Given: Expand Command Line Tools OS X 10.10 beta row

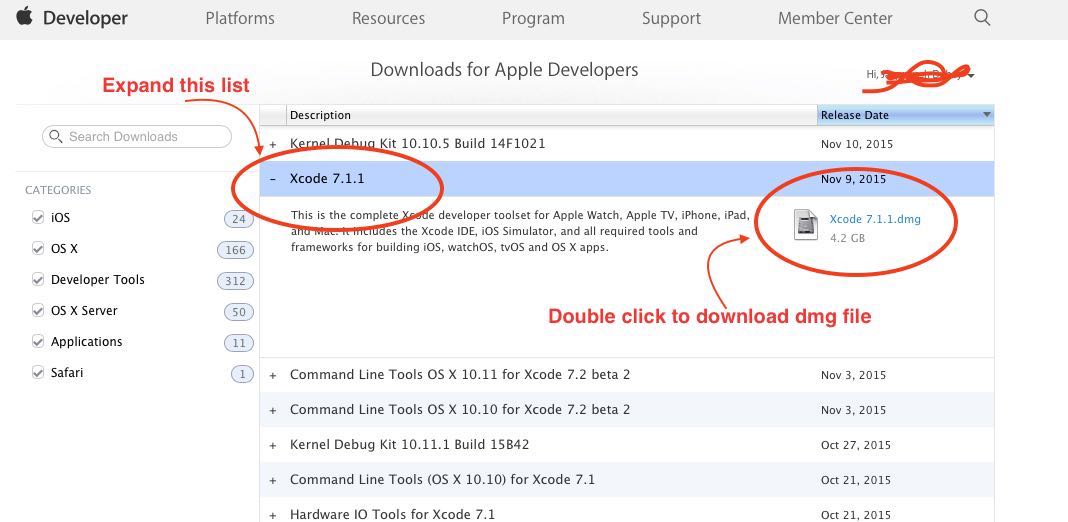Looking at the screenshot, I should [x=273, y=410].
